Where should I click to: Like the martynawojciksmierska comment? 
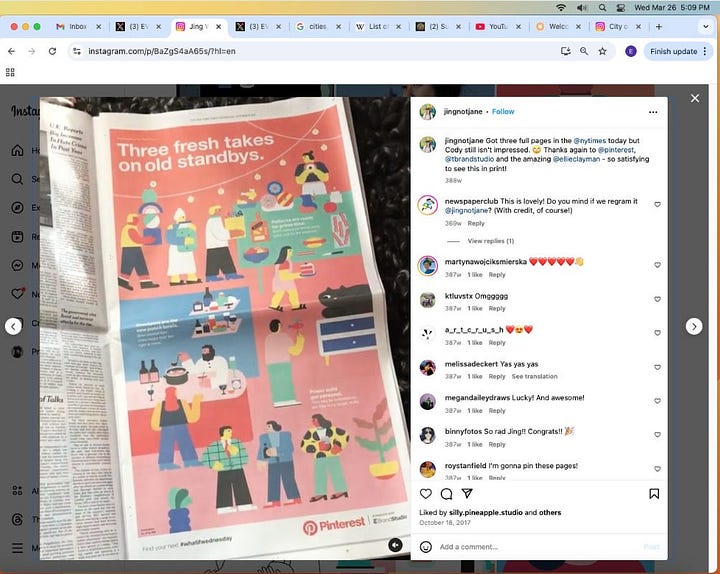pyautogui.click(x=658, y=265)
